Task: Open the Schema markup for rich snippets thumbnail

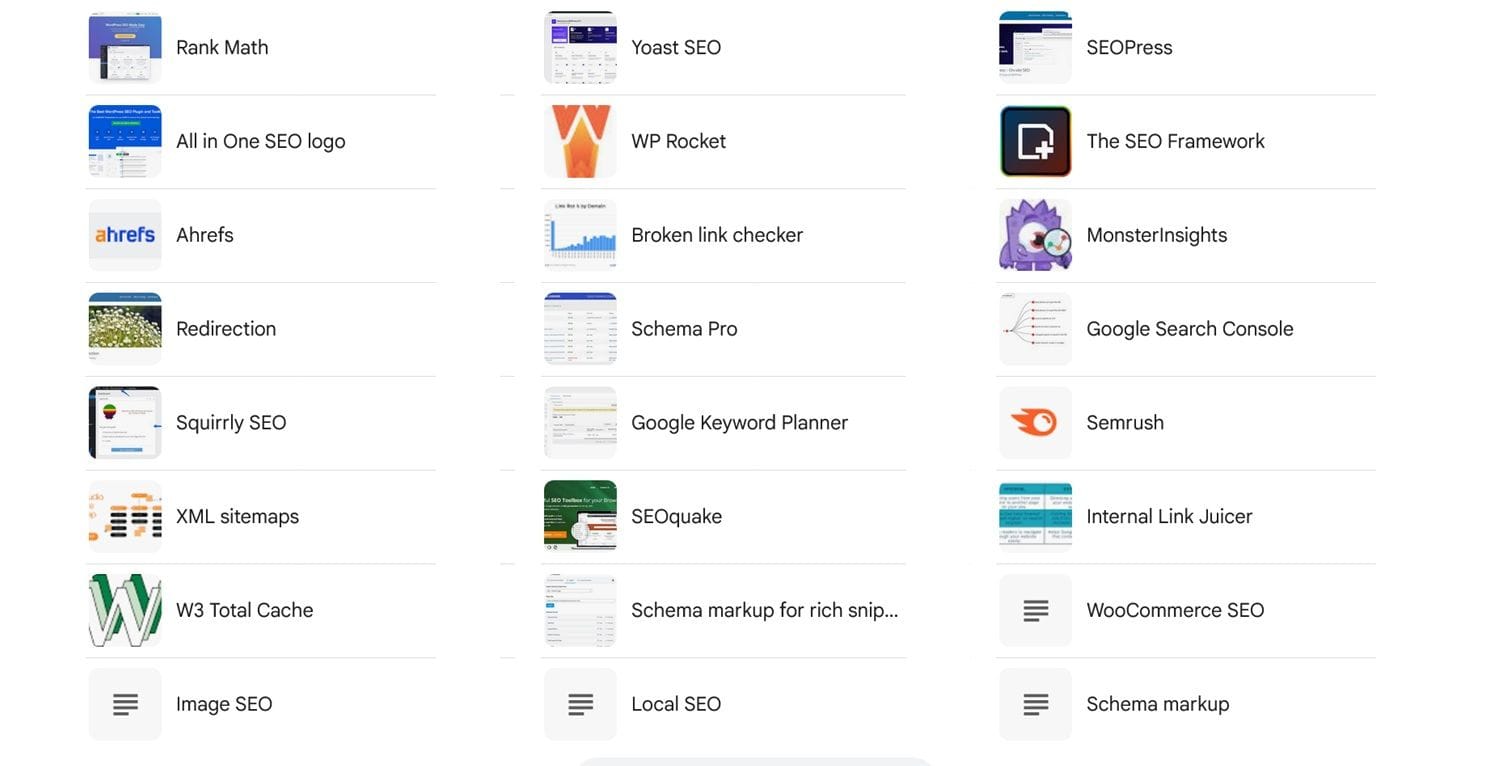Action: [580, 610]
